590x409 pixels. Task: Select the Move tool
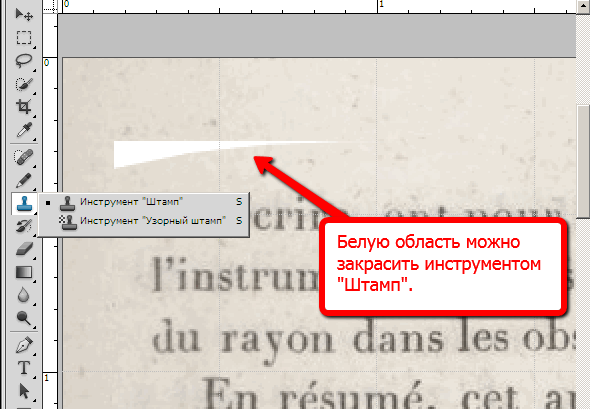pyautogui.click(x=24, y=14)
